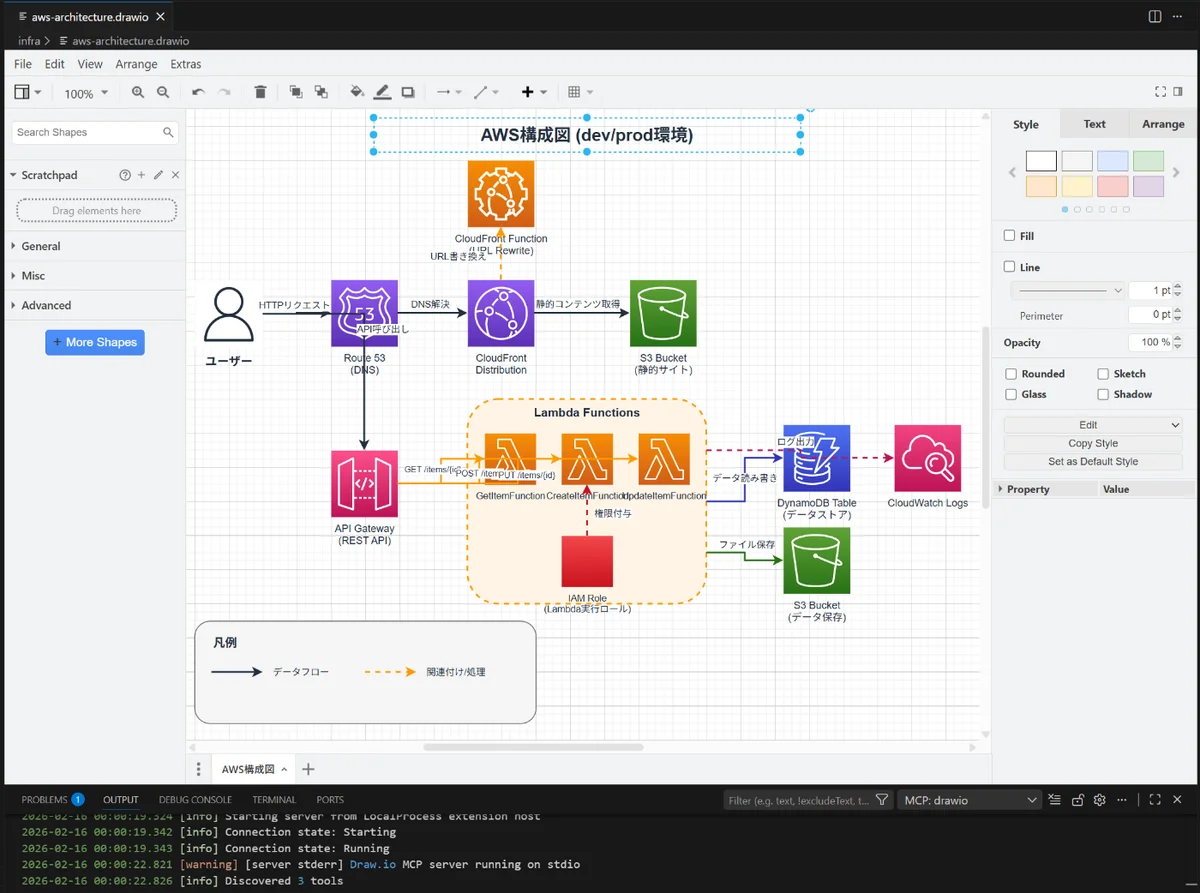This screenshot has height=893, width=1200.
Task: Click the More Shapes button
Action: click(x=94, y=342)
